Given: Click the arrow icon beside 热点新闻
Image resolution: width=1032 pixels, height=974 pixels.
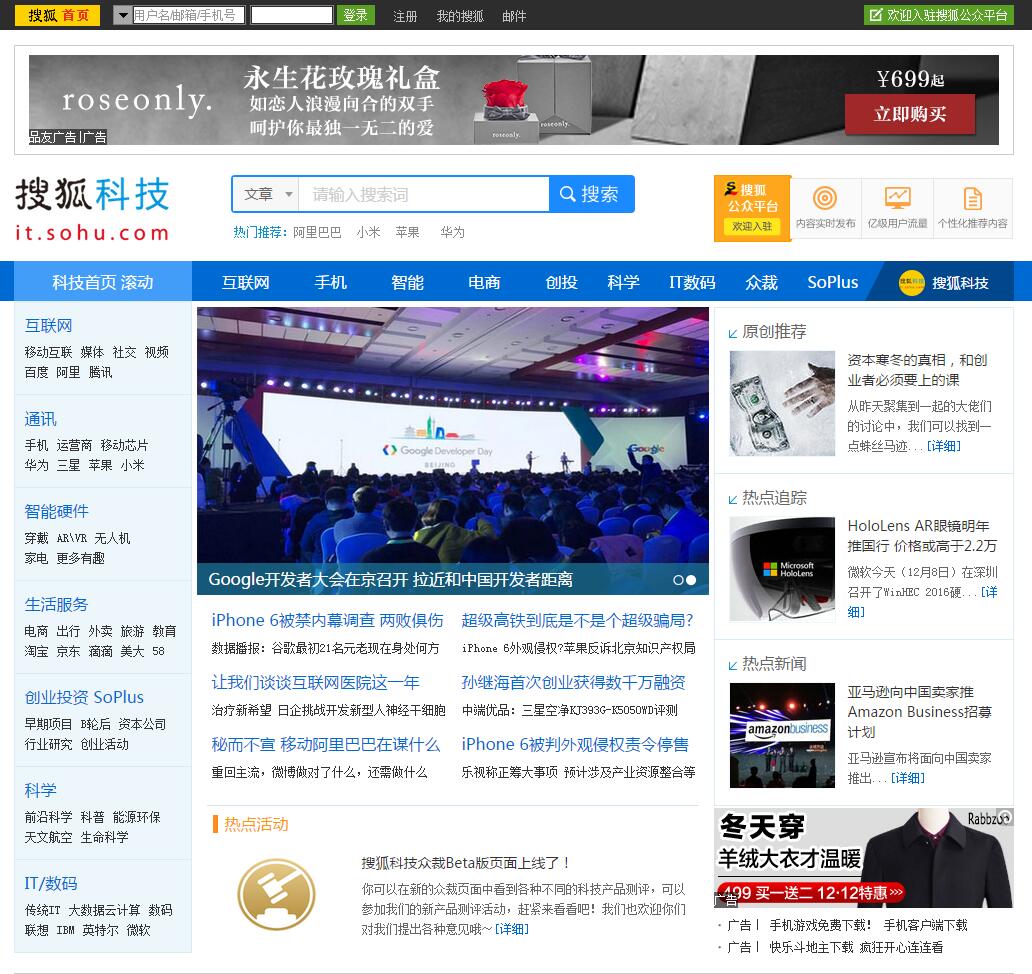Looking at the screenshot, I should click(733, 665).
